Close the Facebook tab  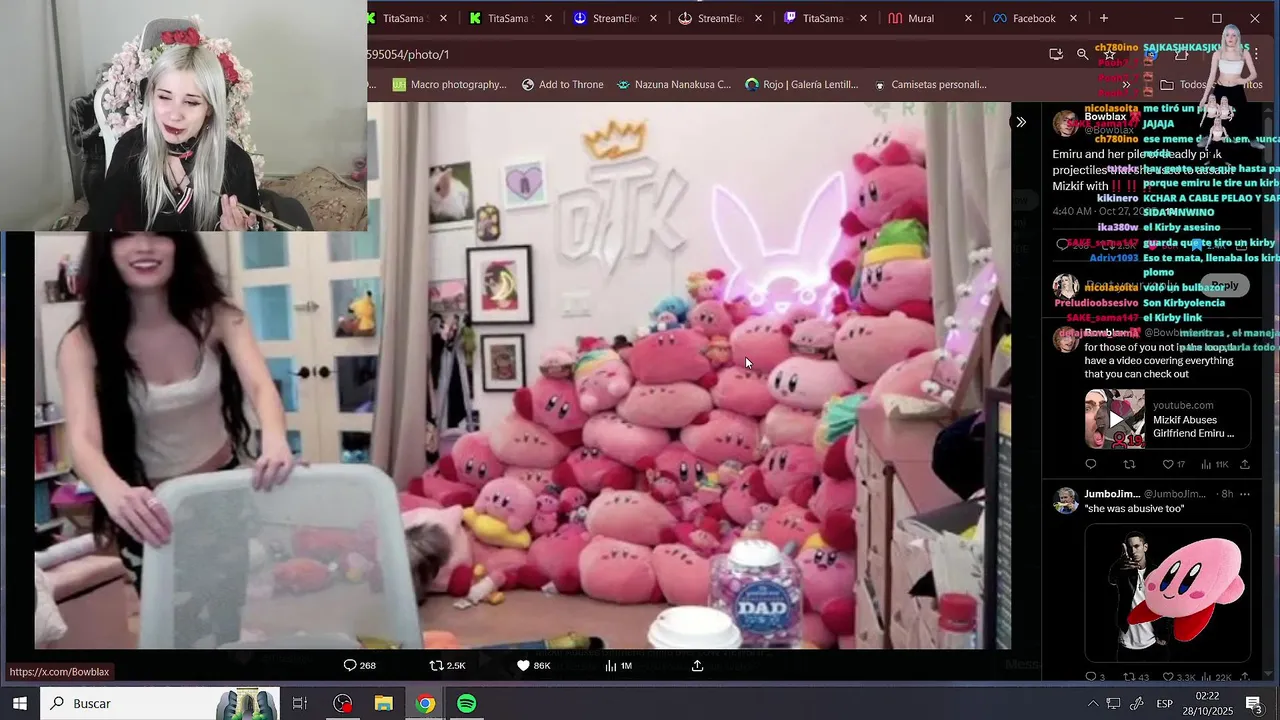tap(1073, 18)
